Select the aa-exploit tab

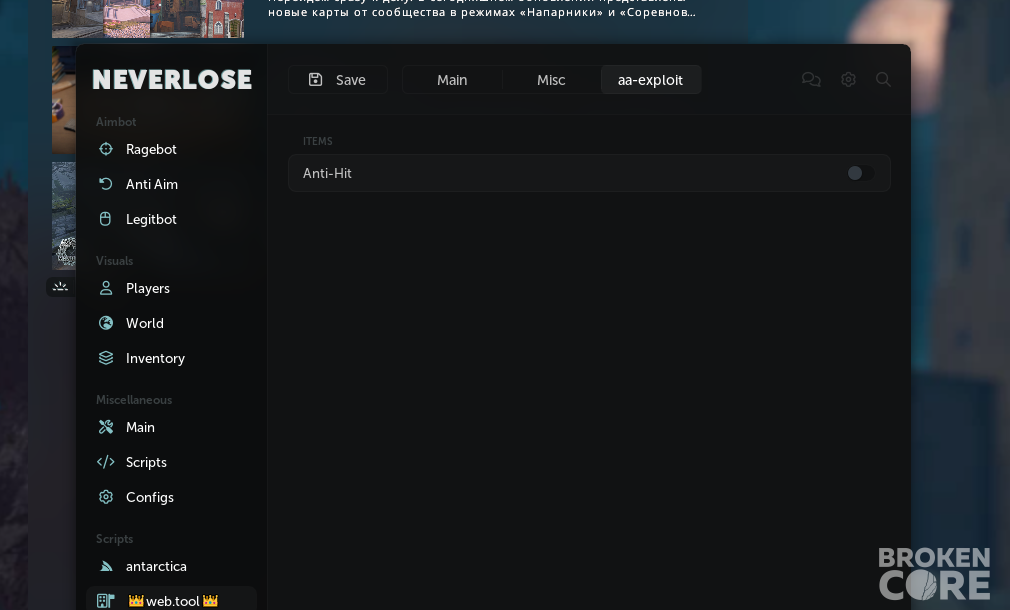tap(651, 80)
